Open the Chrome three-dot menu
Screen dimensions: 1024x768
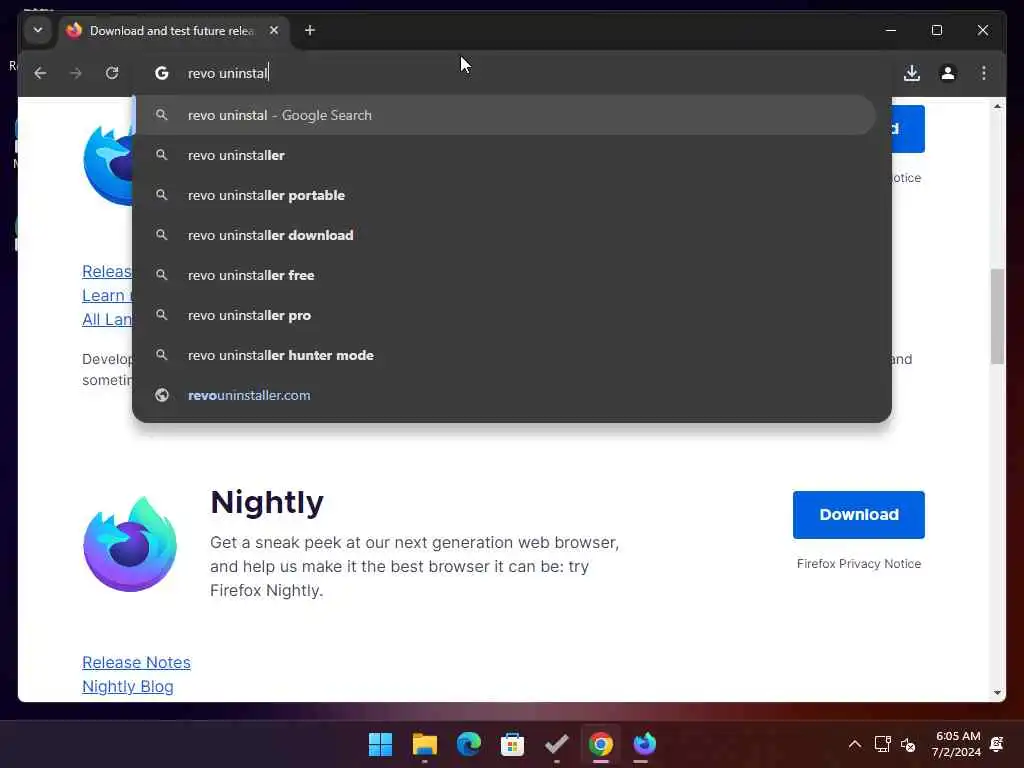[x=984, y=73]
